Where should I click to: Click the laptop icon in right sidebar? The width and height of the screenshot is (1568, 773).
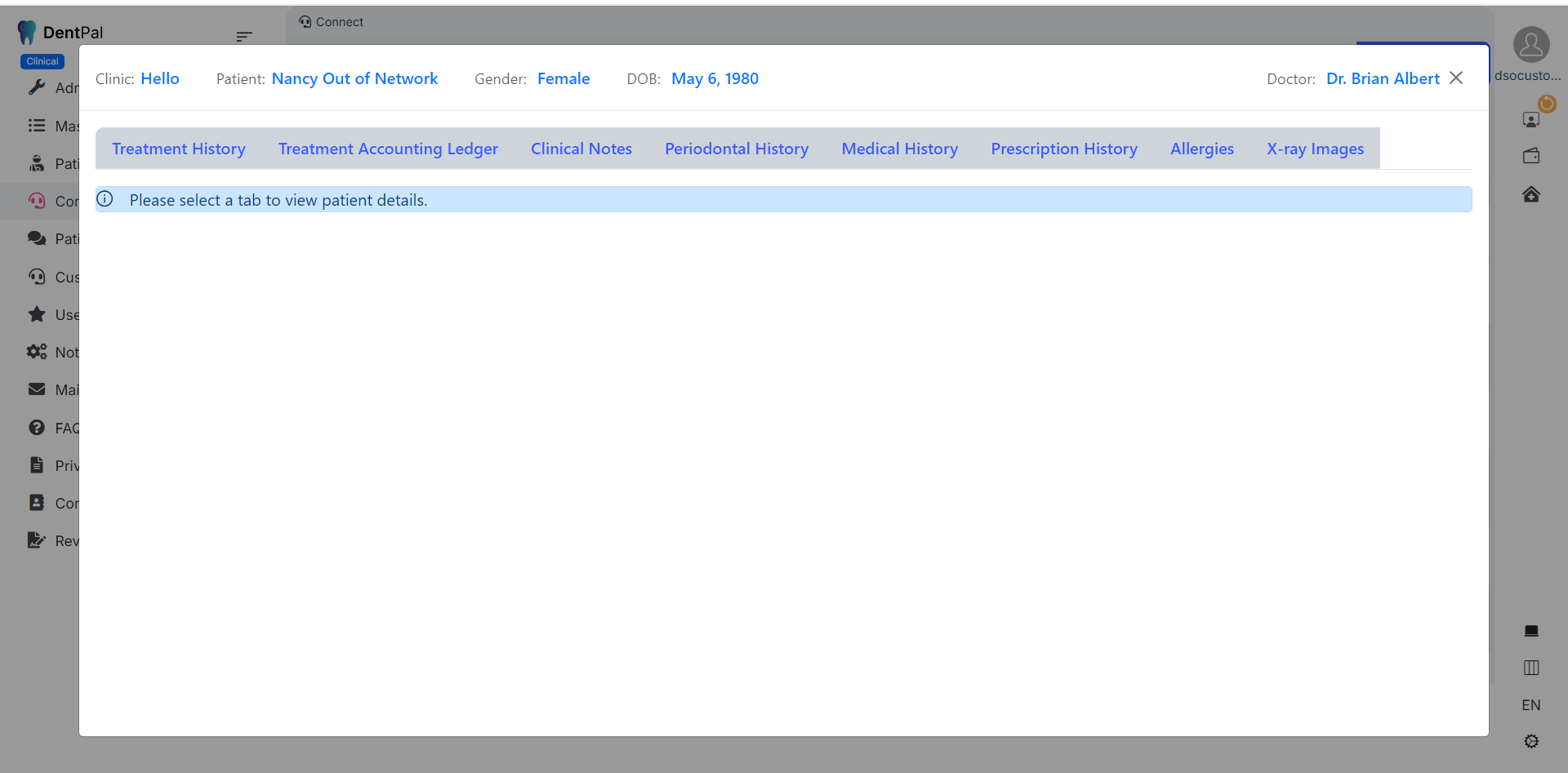point(1531,631)
